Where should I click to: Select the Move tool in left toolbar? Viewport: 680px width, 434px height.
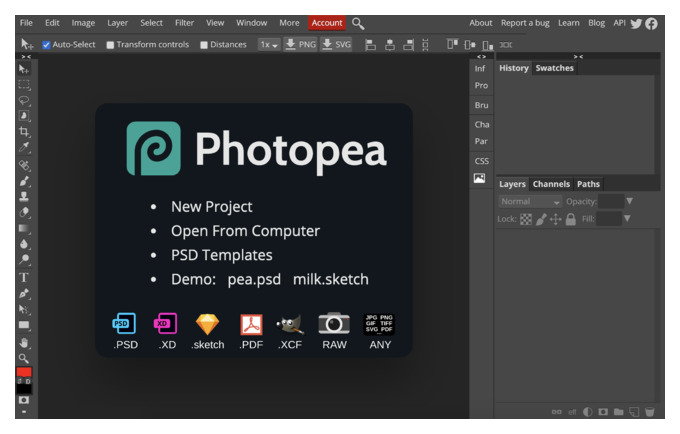[x=24, y=69]
